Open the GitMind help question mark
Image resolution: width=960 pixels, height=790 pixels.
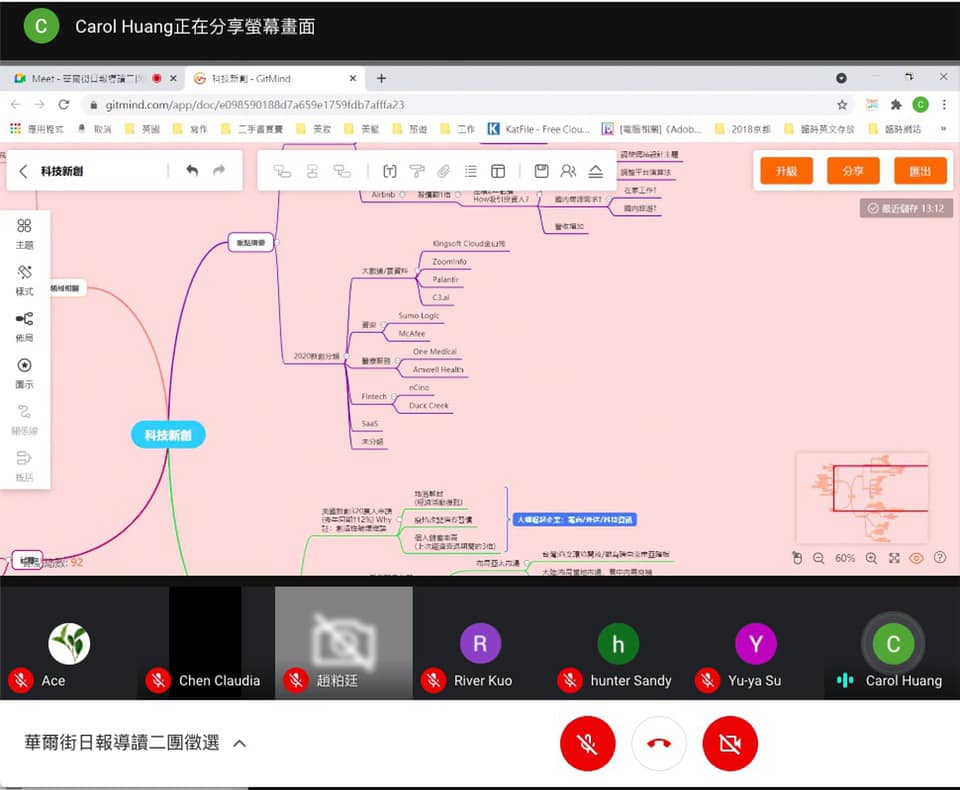tap(940, 557)
